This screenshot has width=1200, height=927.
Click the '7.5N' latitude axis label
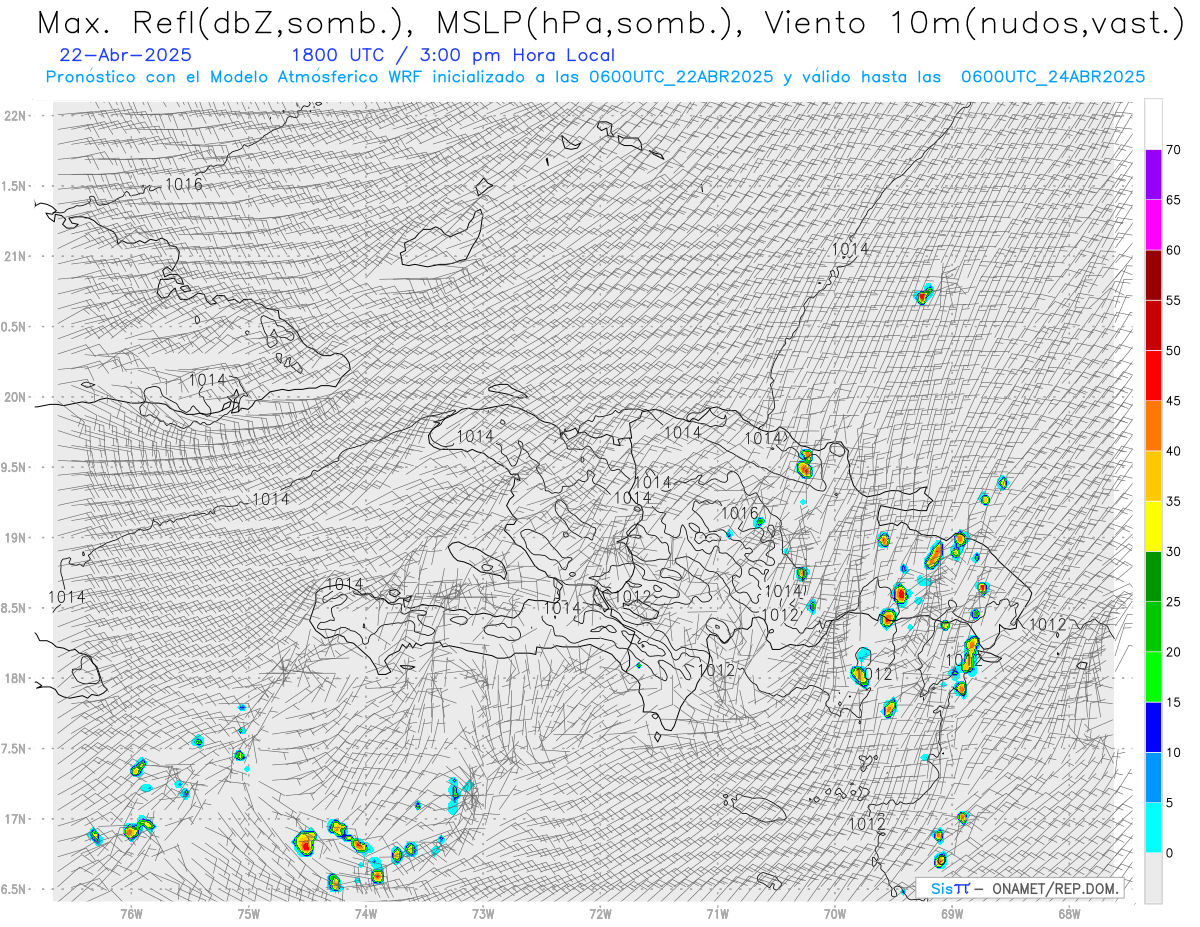[x=15, y=748]
